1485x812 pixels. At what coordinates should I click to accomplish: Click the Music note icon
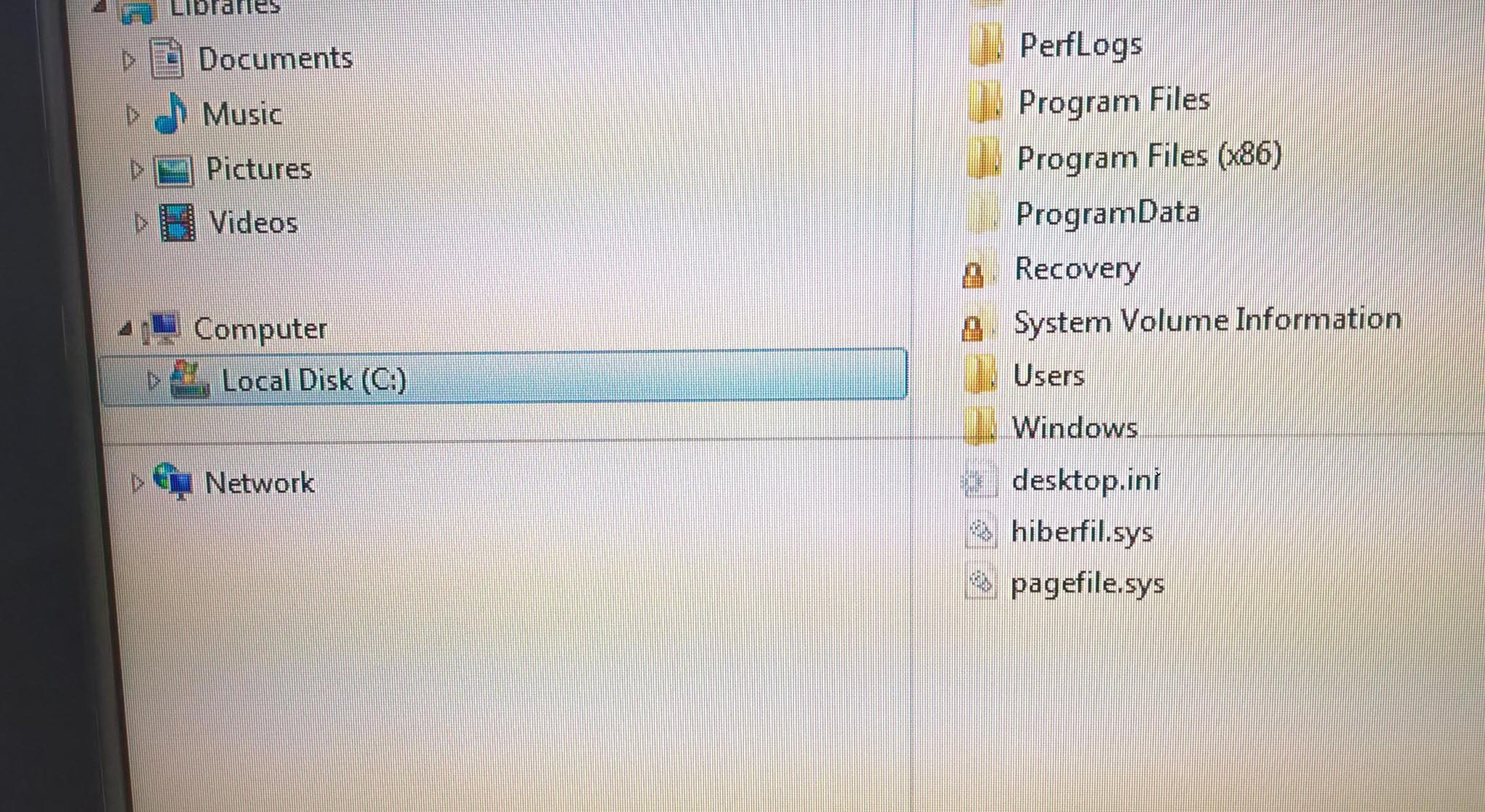point(171,114)
